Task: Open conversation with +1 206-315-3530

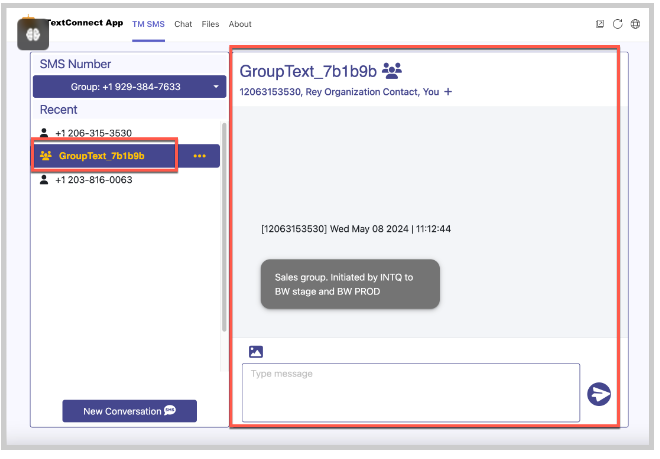Action: [x=93, y=133]
